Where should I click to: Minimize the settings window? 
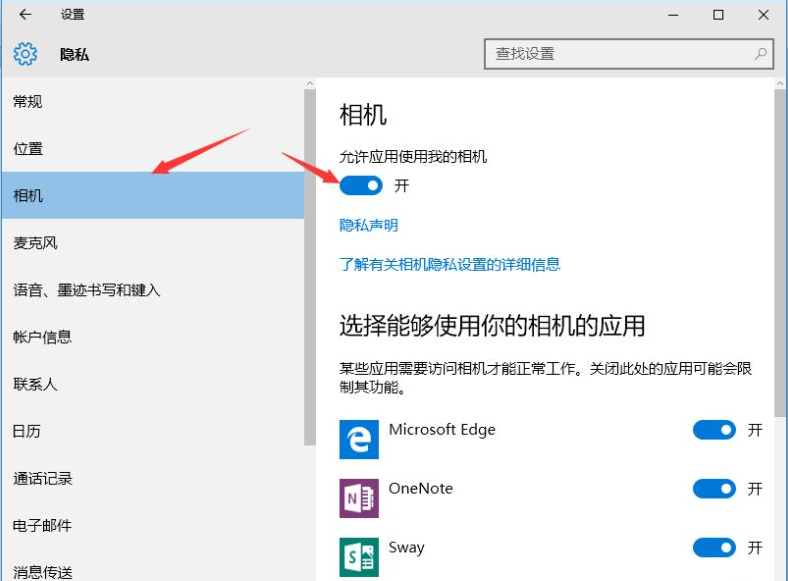(x=673, y=15)
